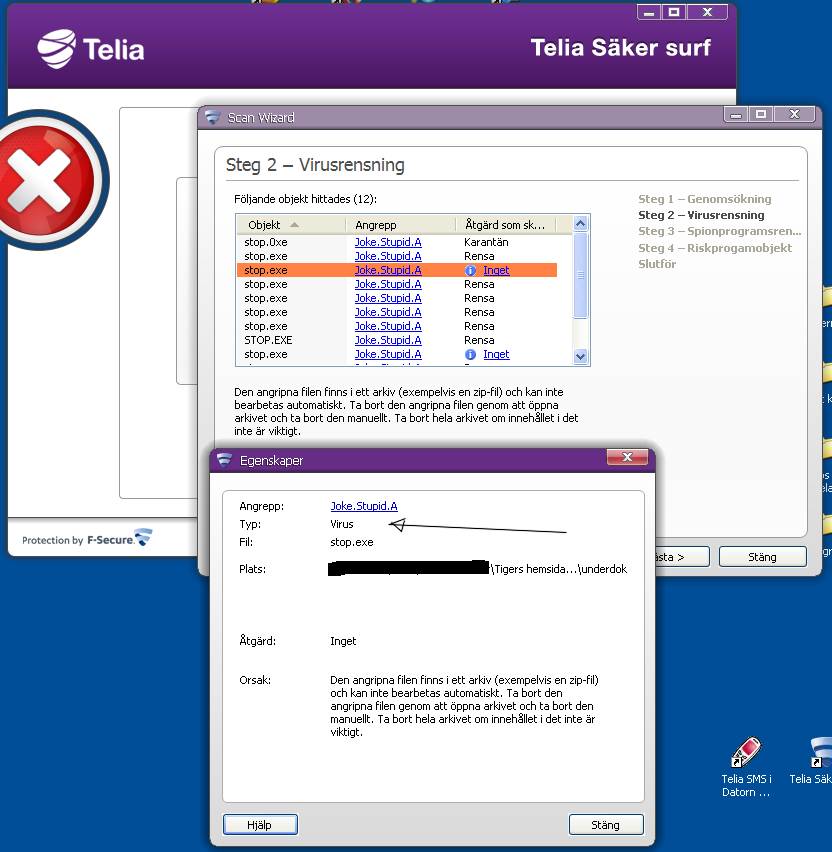Maximize the Telia Säker surf window
This screenshot has width=832, height=852.
[x=674, y=12]
